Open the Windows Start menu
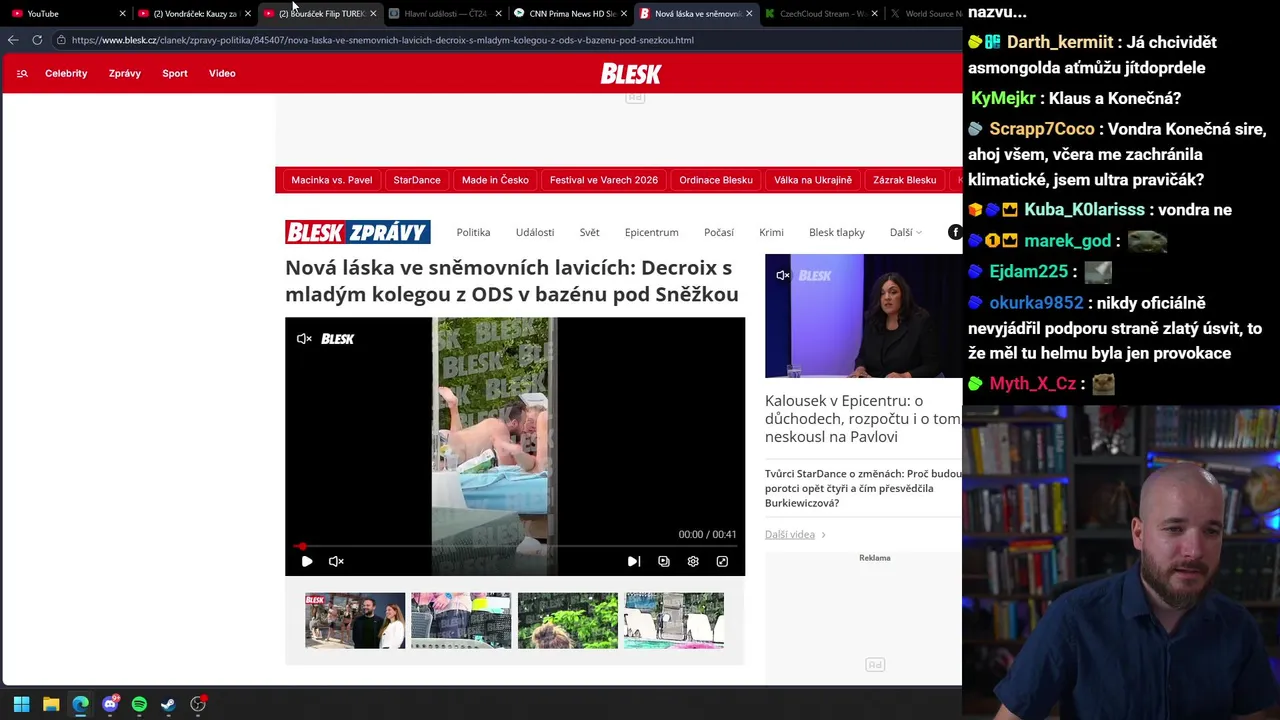 pyautogui.click(x=21, y=704)
